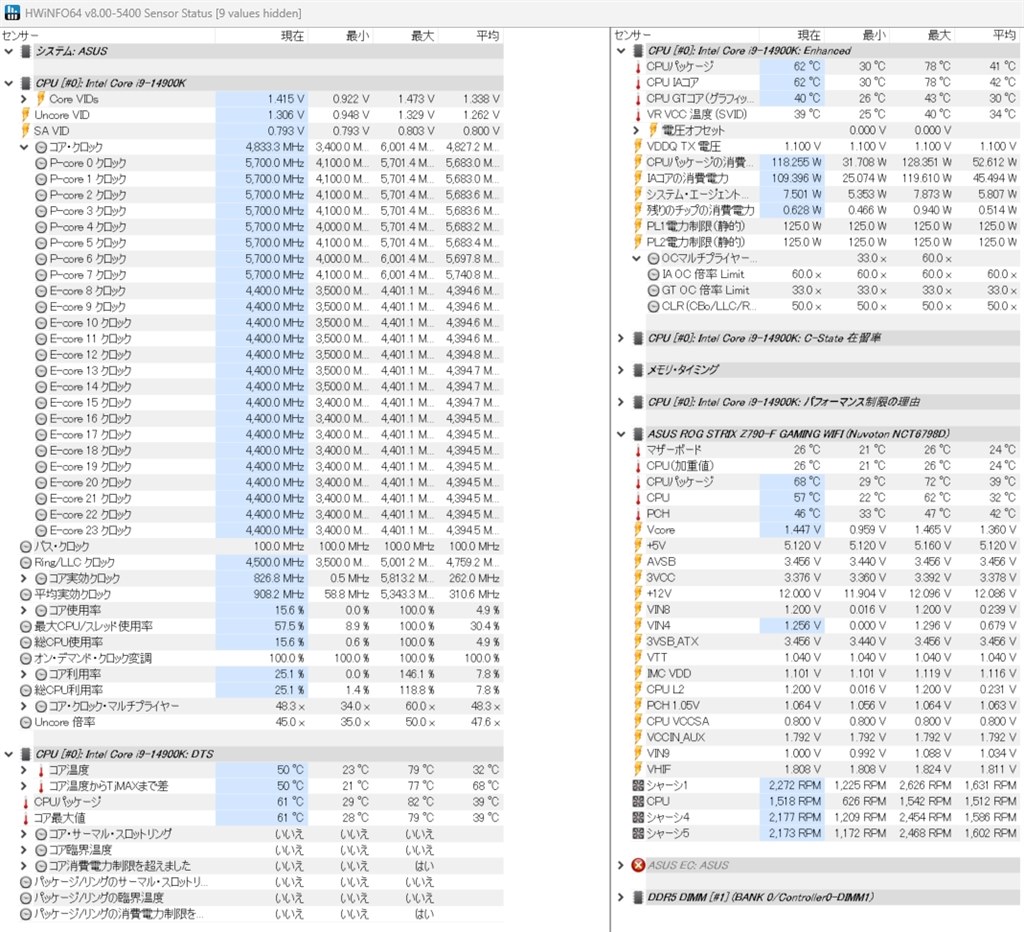Click the lightning icon beside Core VIDs

(40, 99)
